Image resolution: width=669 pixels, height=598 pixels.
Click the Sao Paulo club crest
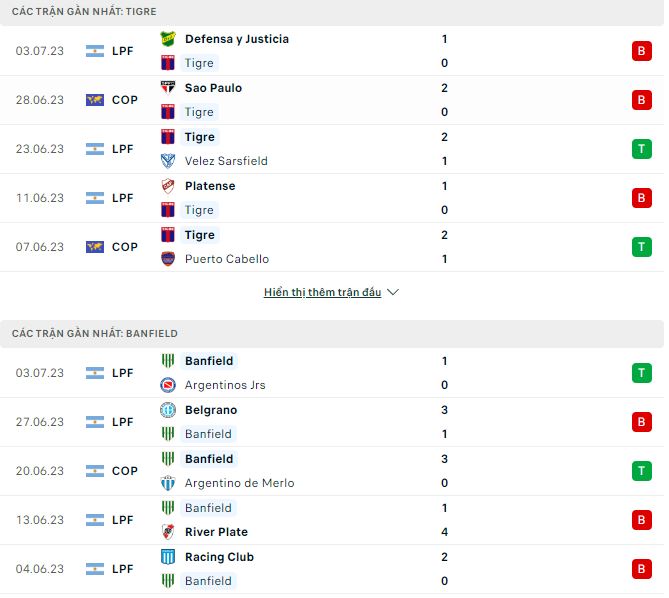(x=168, y=88)
